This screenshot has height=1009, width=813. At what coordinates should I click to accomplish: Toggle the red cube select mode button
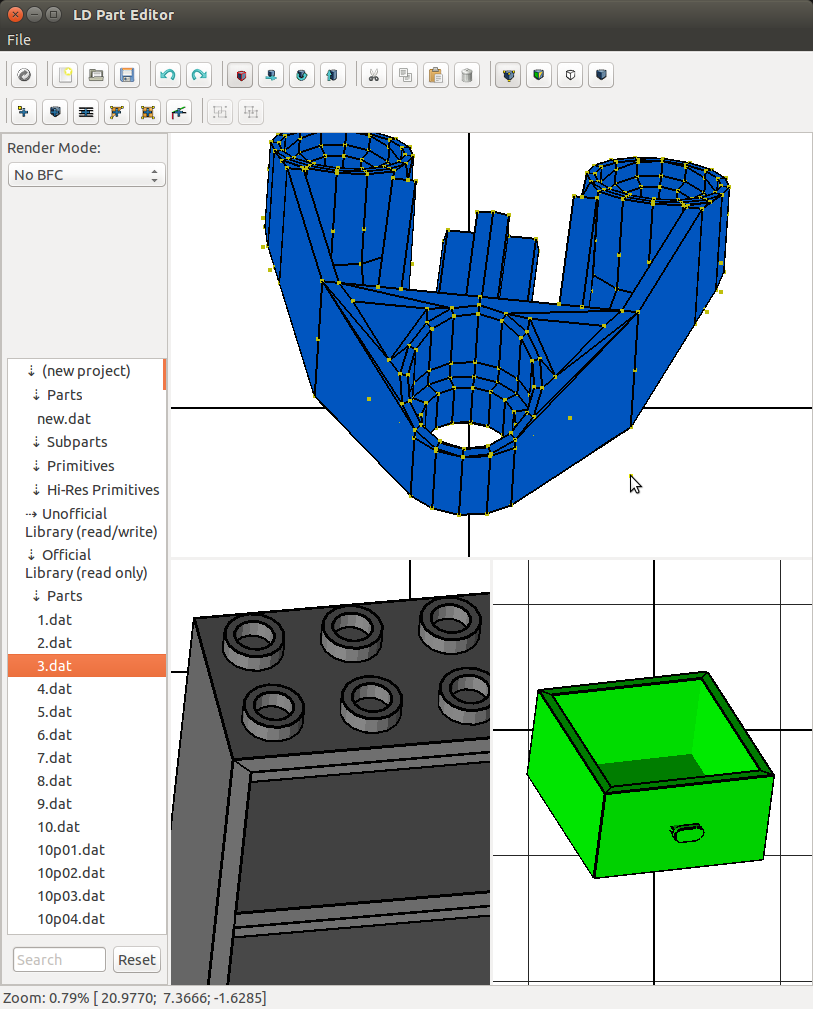[240, 75]
